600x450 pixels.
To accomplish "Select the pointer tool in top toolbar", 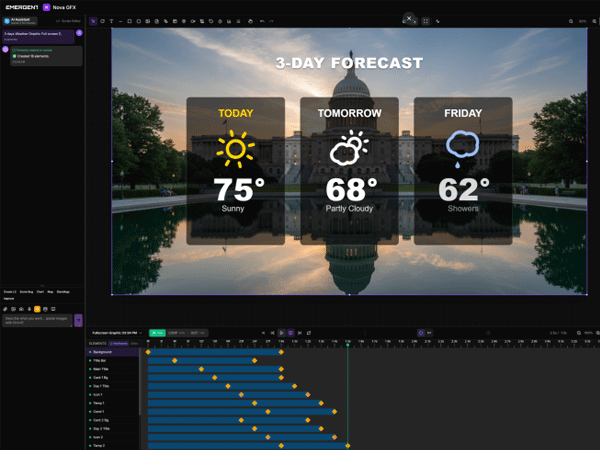I will [94, 20].
